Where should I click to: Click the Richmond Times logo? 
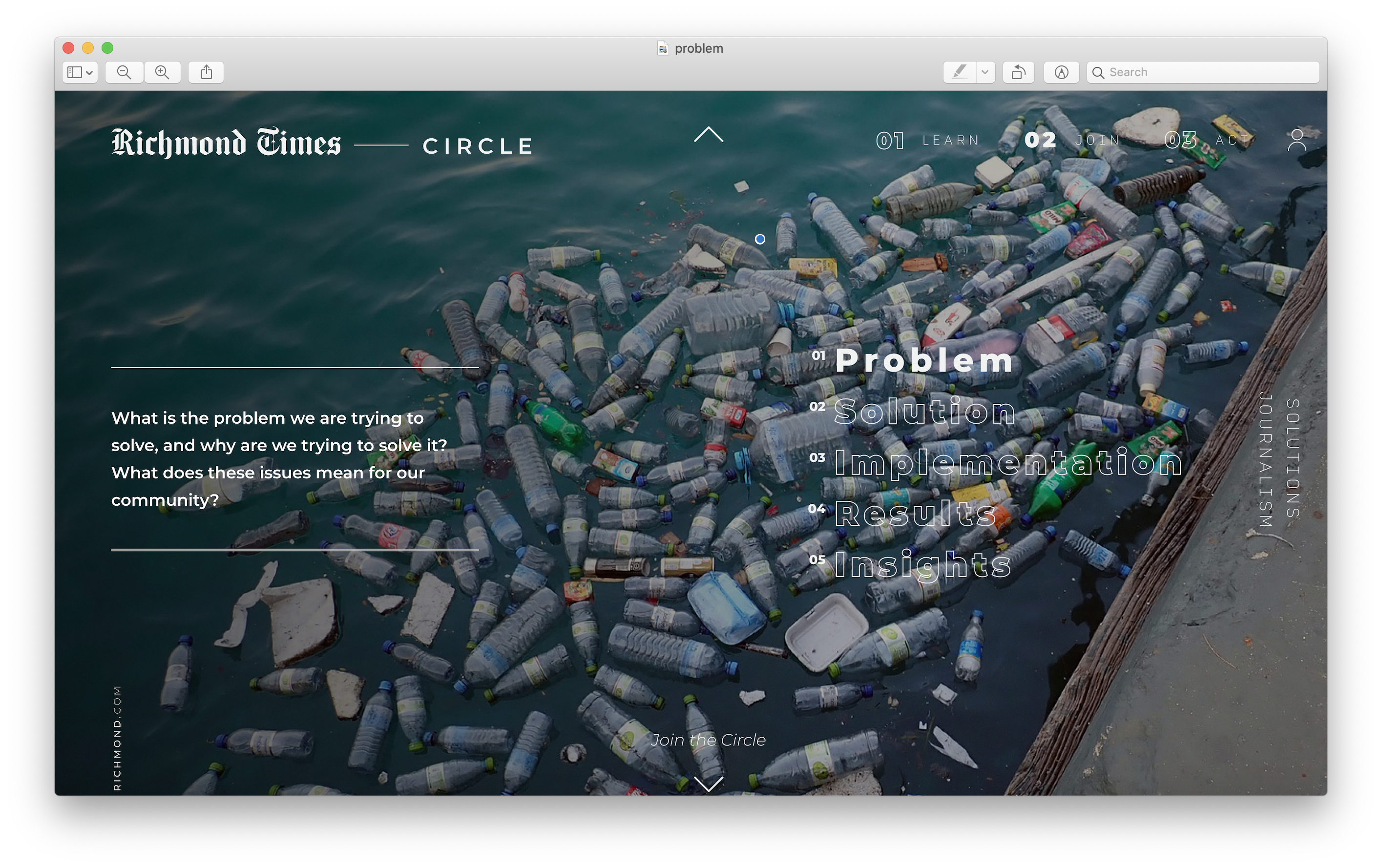coord(226,143)
